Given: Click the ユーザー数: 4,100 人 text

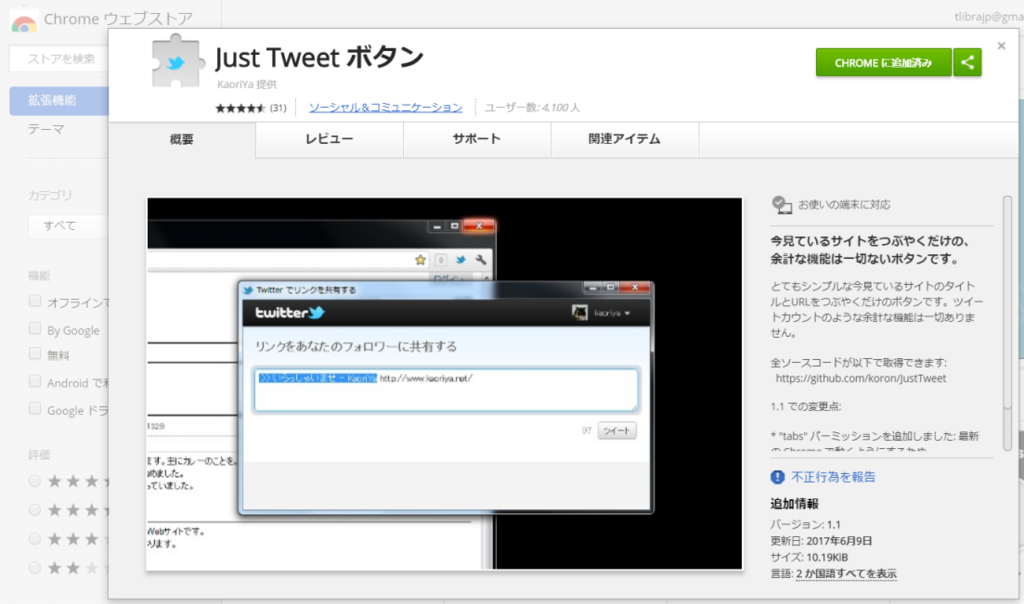Looking at the screenshot, I should [532, 108].
